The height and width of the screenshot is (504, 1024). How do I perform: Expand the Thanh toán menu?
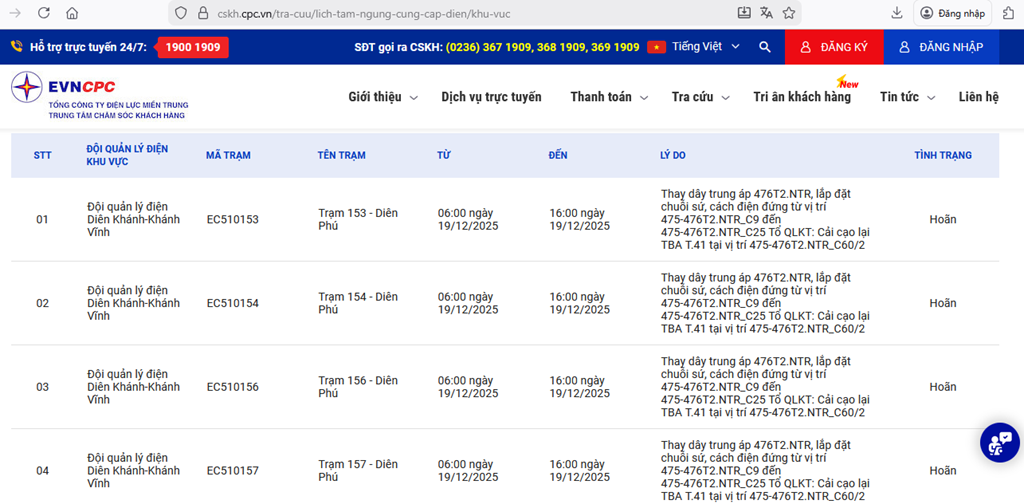tap(608, 97)
